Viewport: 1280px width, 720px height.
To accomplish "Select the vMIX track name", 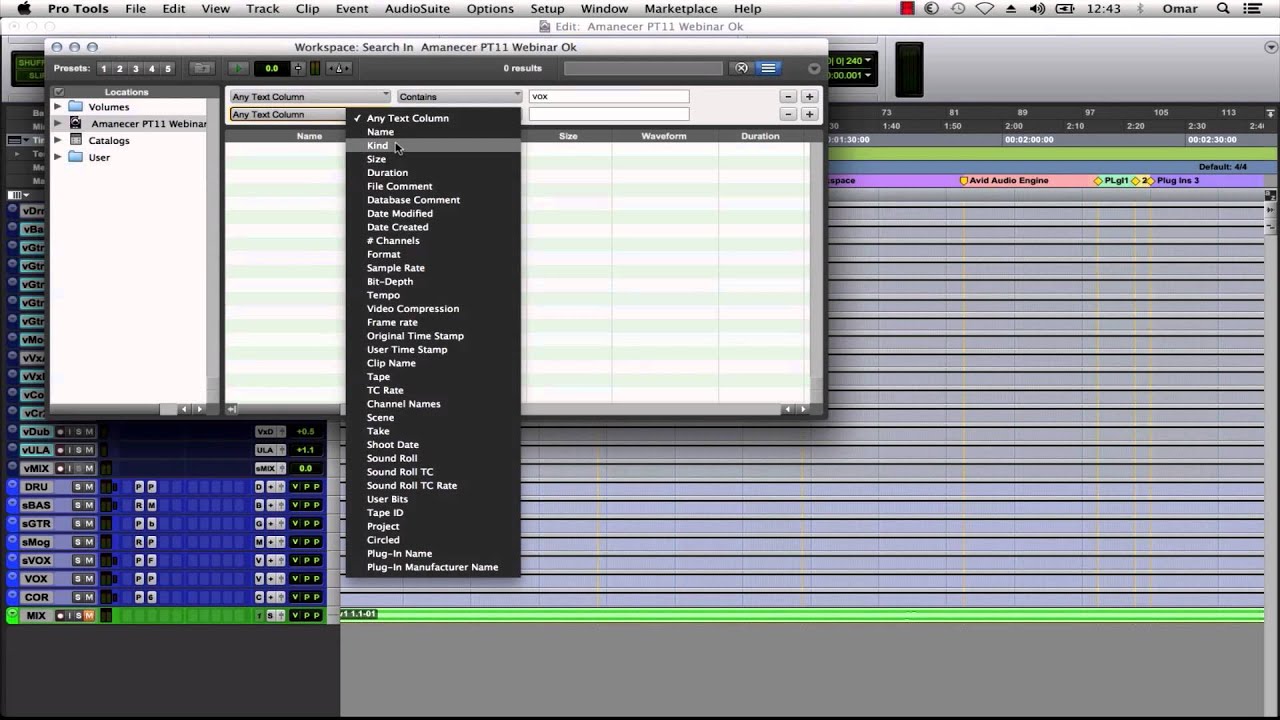I will point(36,469).
